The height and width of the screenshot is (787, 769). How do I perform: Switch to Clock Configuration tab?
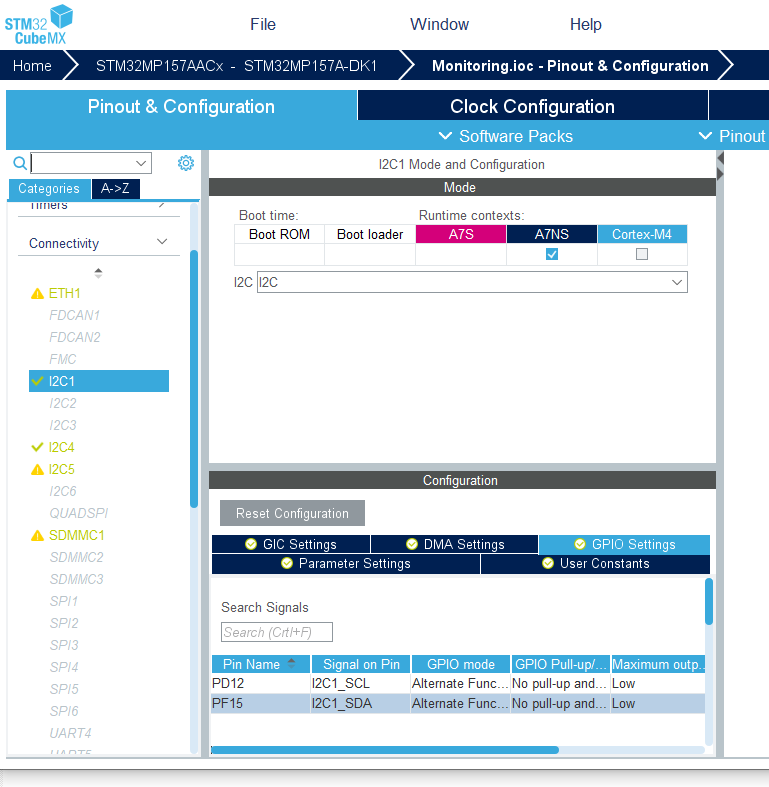pyautogui.click(x=532, y=106)
